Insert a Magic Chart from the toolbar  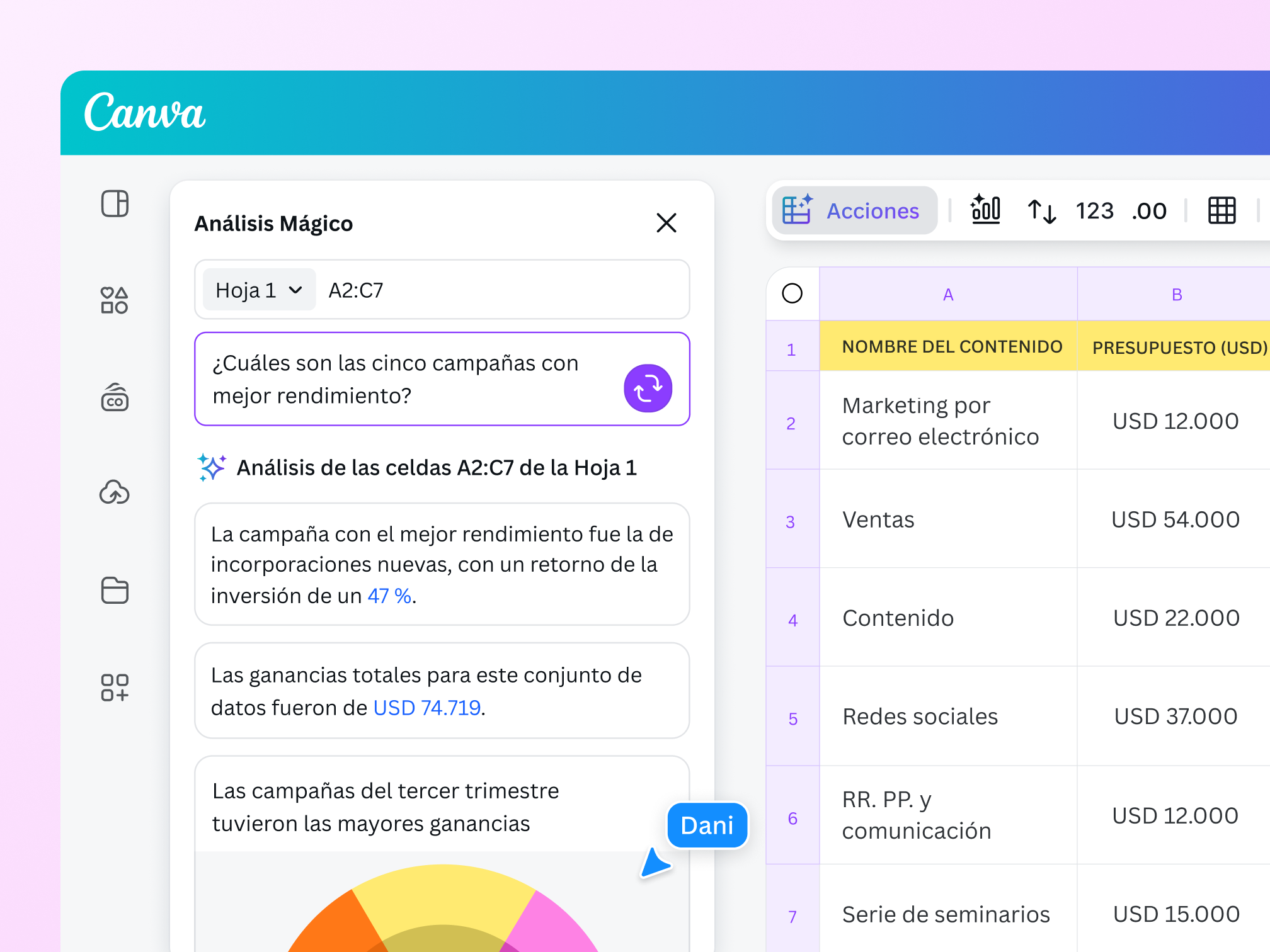[x=985, y=211]
